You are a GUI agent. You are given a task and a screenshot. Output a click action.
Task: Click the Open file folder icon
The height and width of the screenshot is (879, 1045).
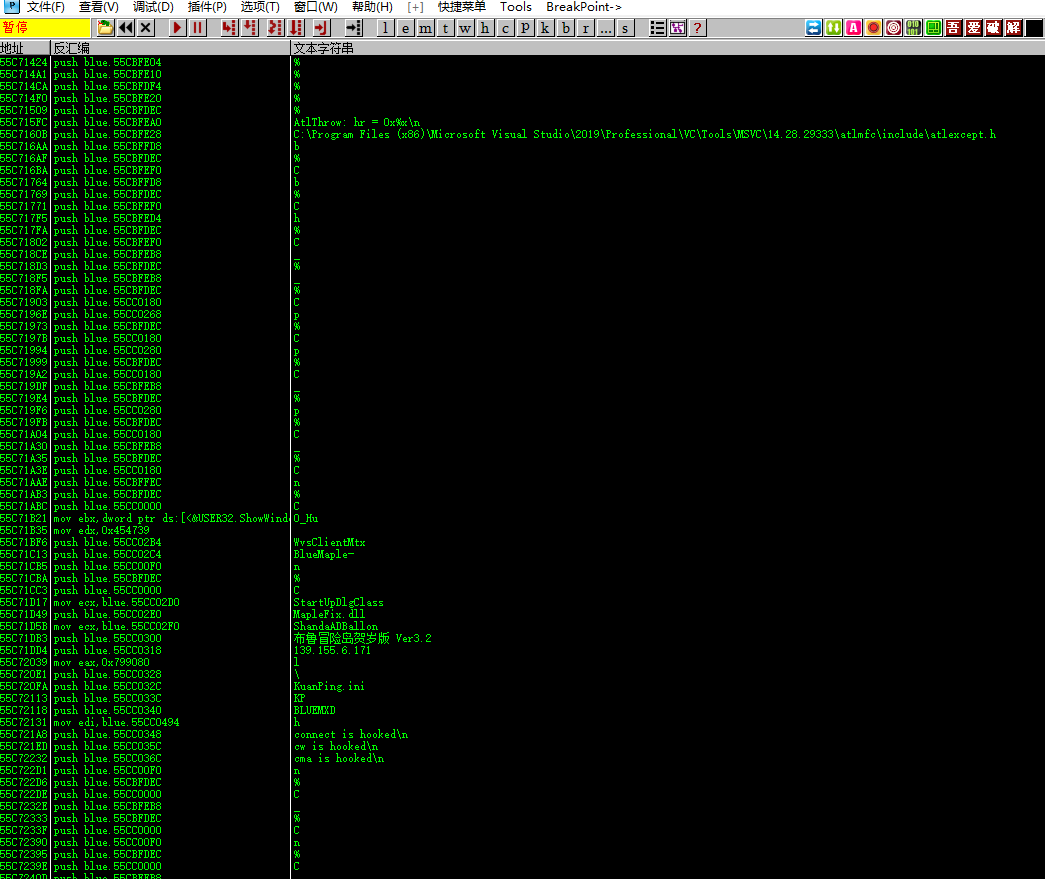pos(105,28)
